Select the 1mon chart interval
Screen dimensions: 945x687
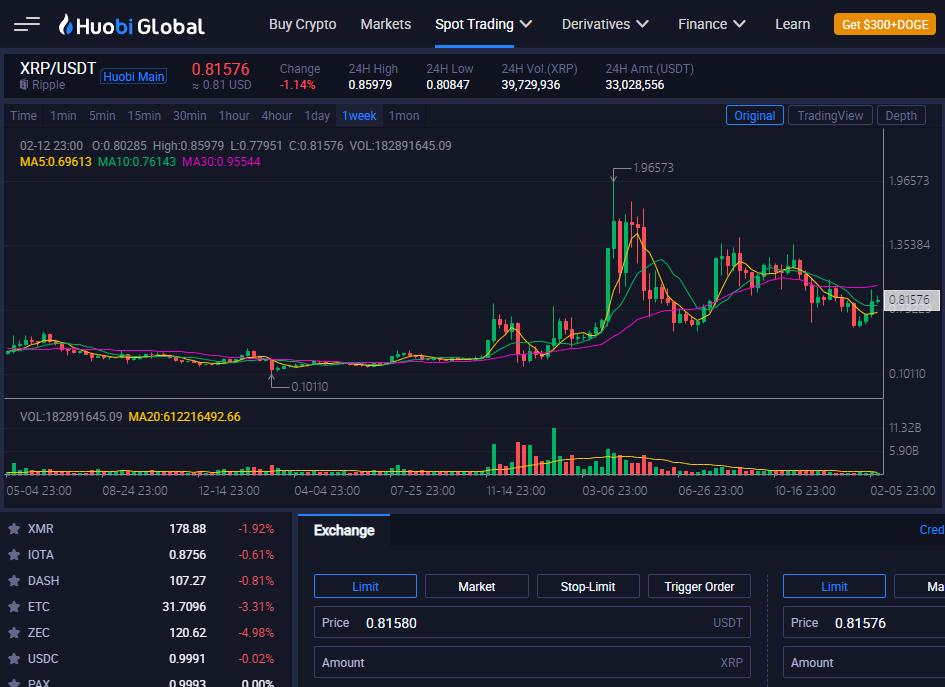pos(404,116)
